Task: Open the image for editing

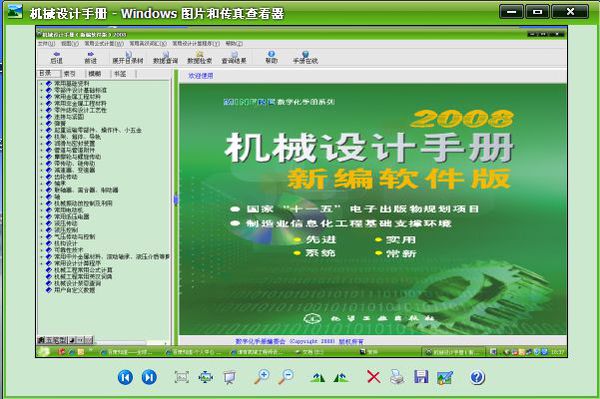Action: (x=445, y=378)
